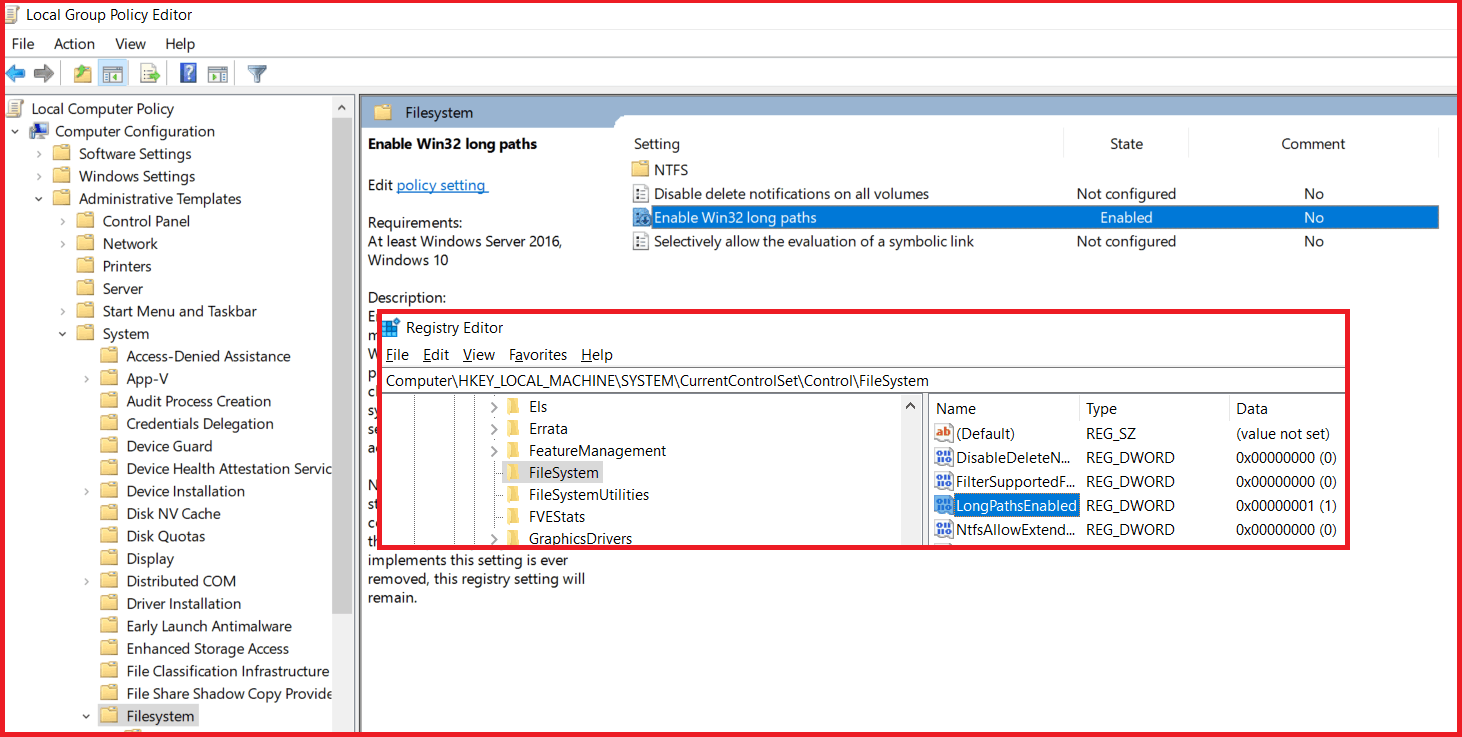Viewport: 1462px width, 737px height.
Task: Open the File menu in Group Policy Editor
Action: pos(22,44)
